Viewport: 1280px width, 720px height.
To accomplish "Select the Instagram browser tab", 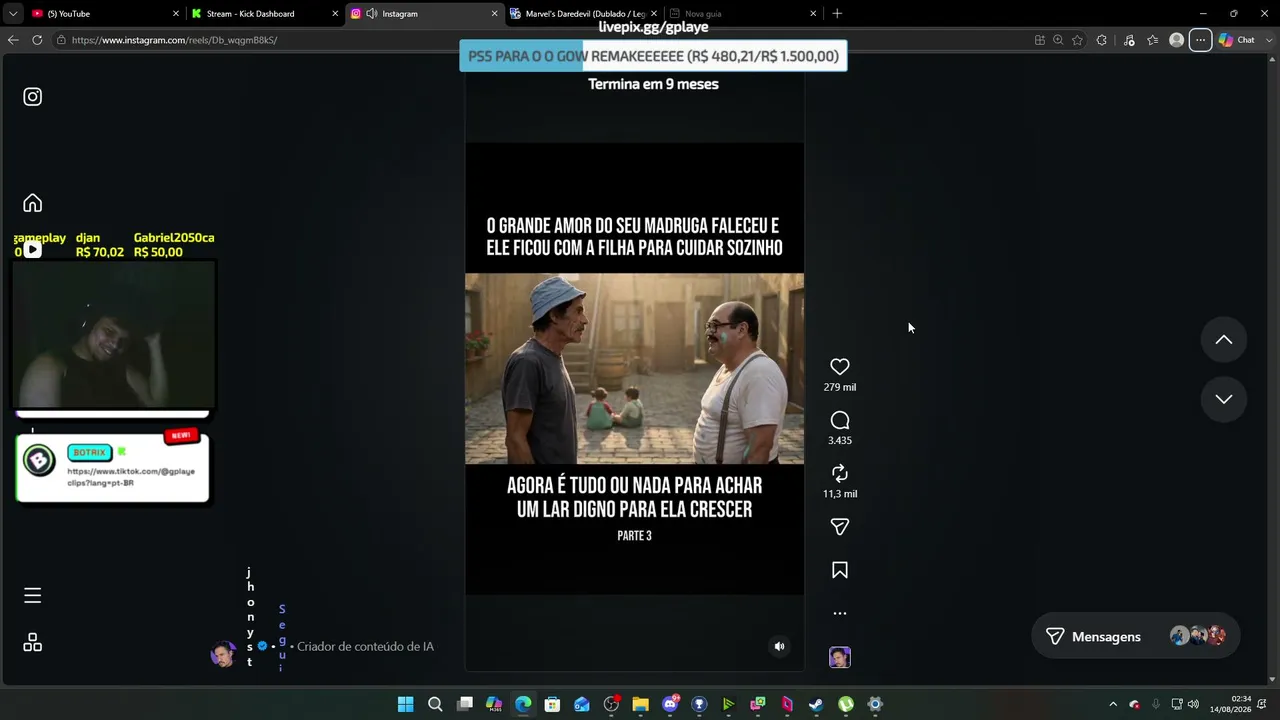I will pos(424,14).
